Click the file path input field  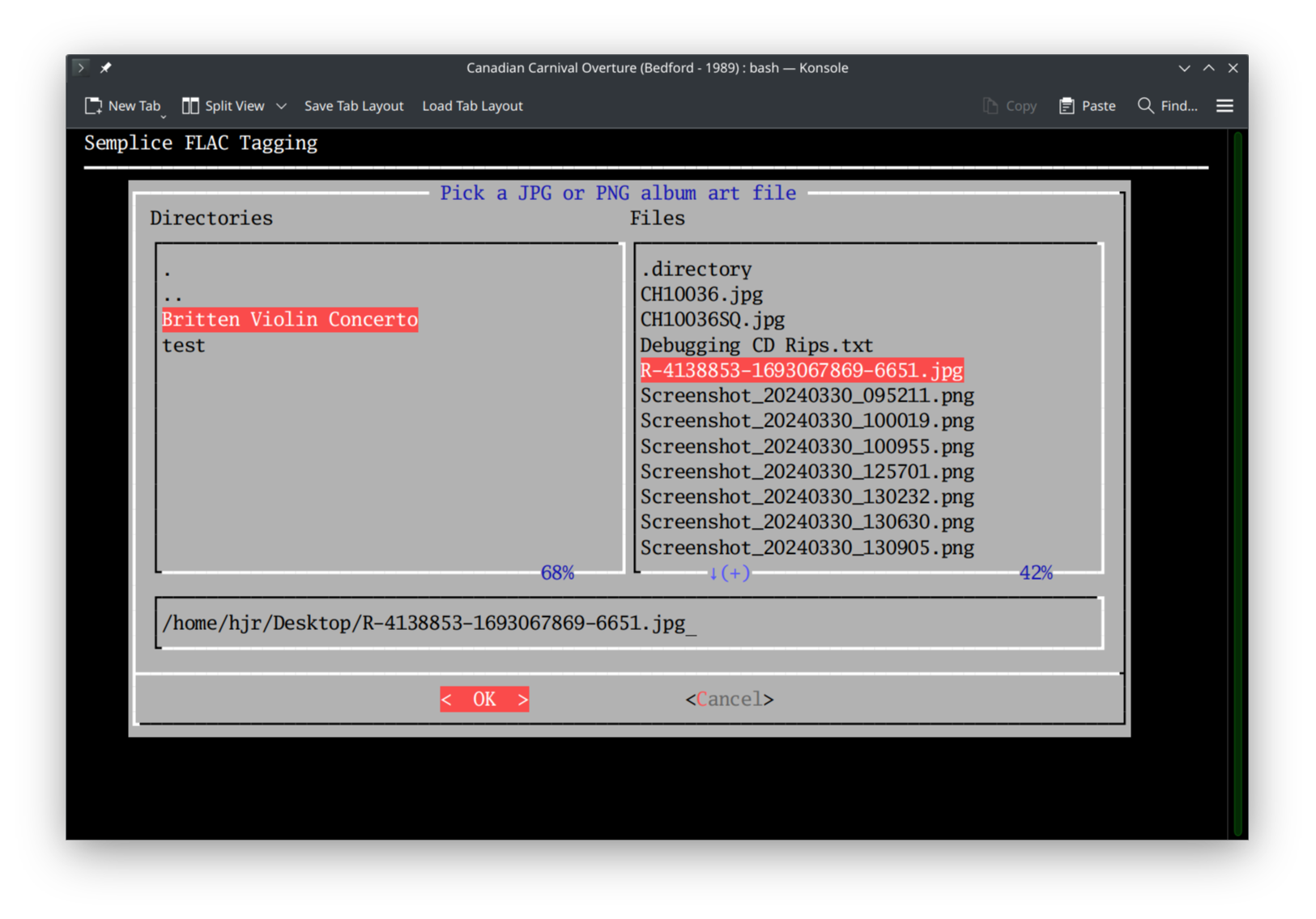(629, 623)
